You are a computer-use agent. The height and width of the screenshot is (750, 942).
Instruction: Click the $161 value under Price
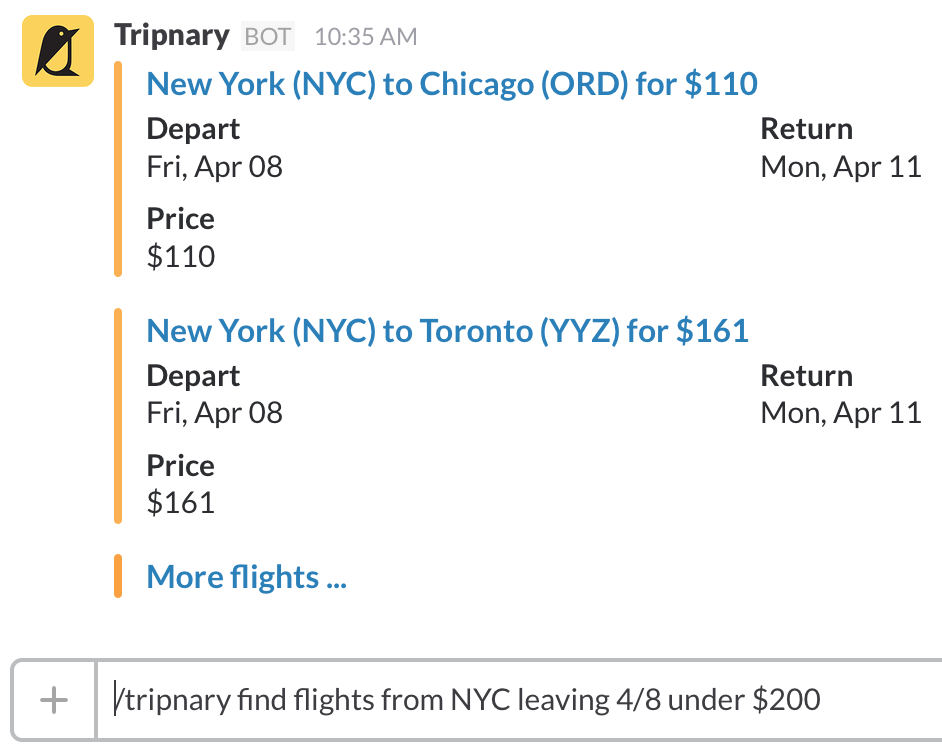click(x=181, y=503)
